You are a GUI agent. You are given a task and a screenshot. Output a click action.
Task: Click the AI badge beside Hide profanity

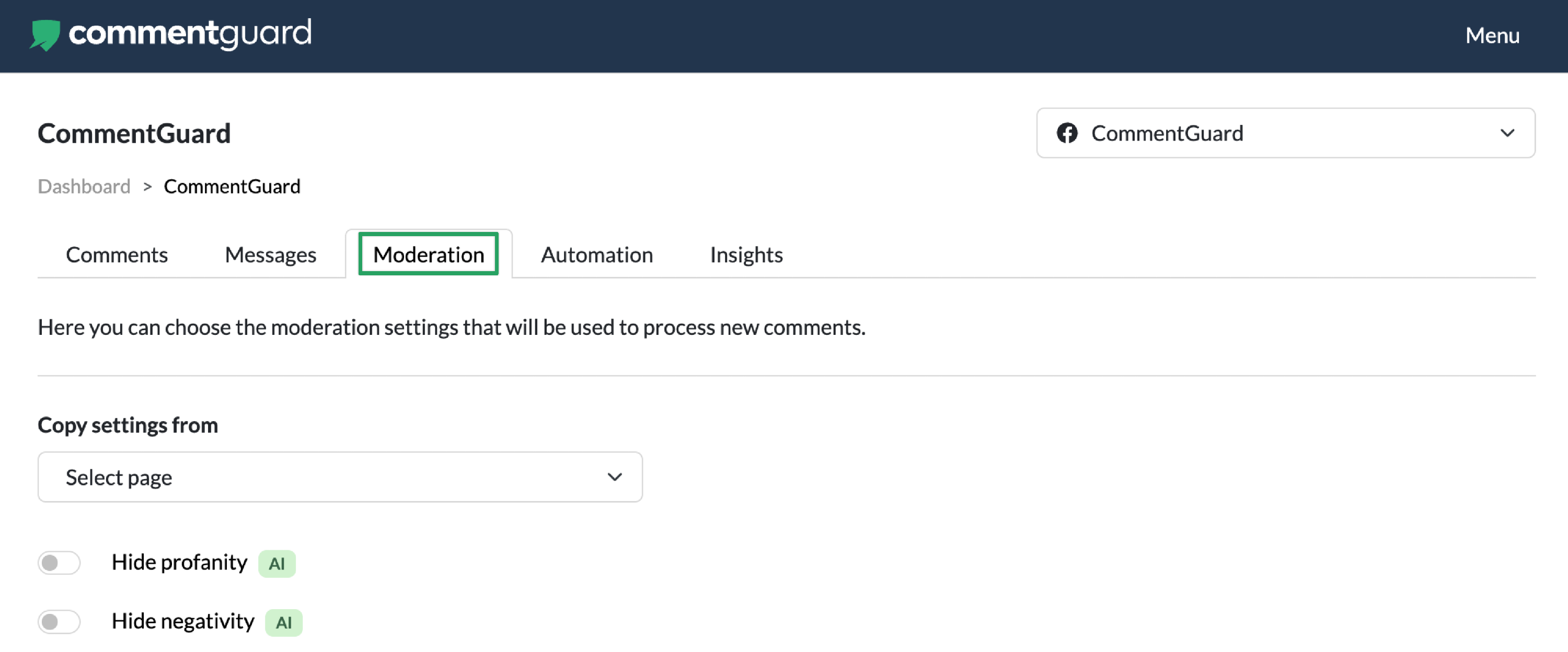277,564
